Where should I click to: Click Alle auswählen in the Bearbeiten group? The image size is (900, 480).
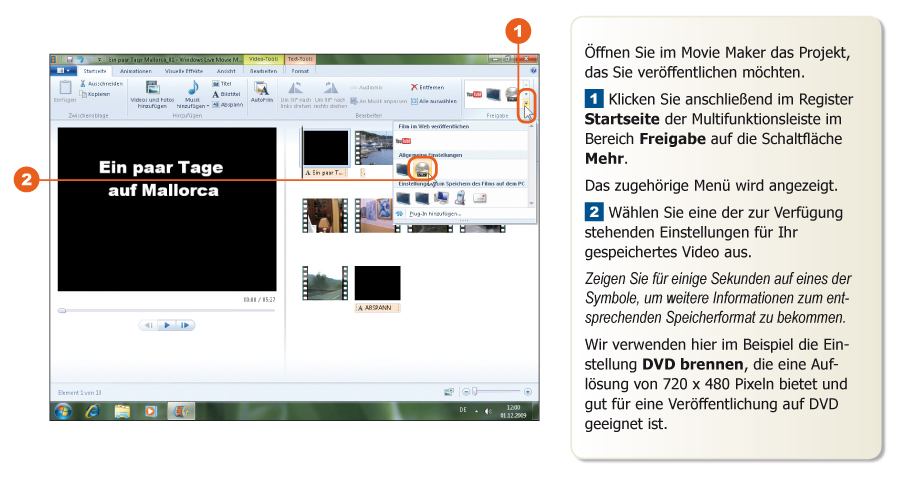436,101
